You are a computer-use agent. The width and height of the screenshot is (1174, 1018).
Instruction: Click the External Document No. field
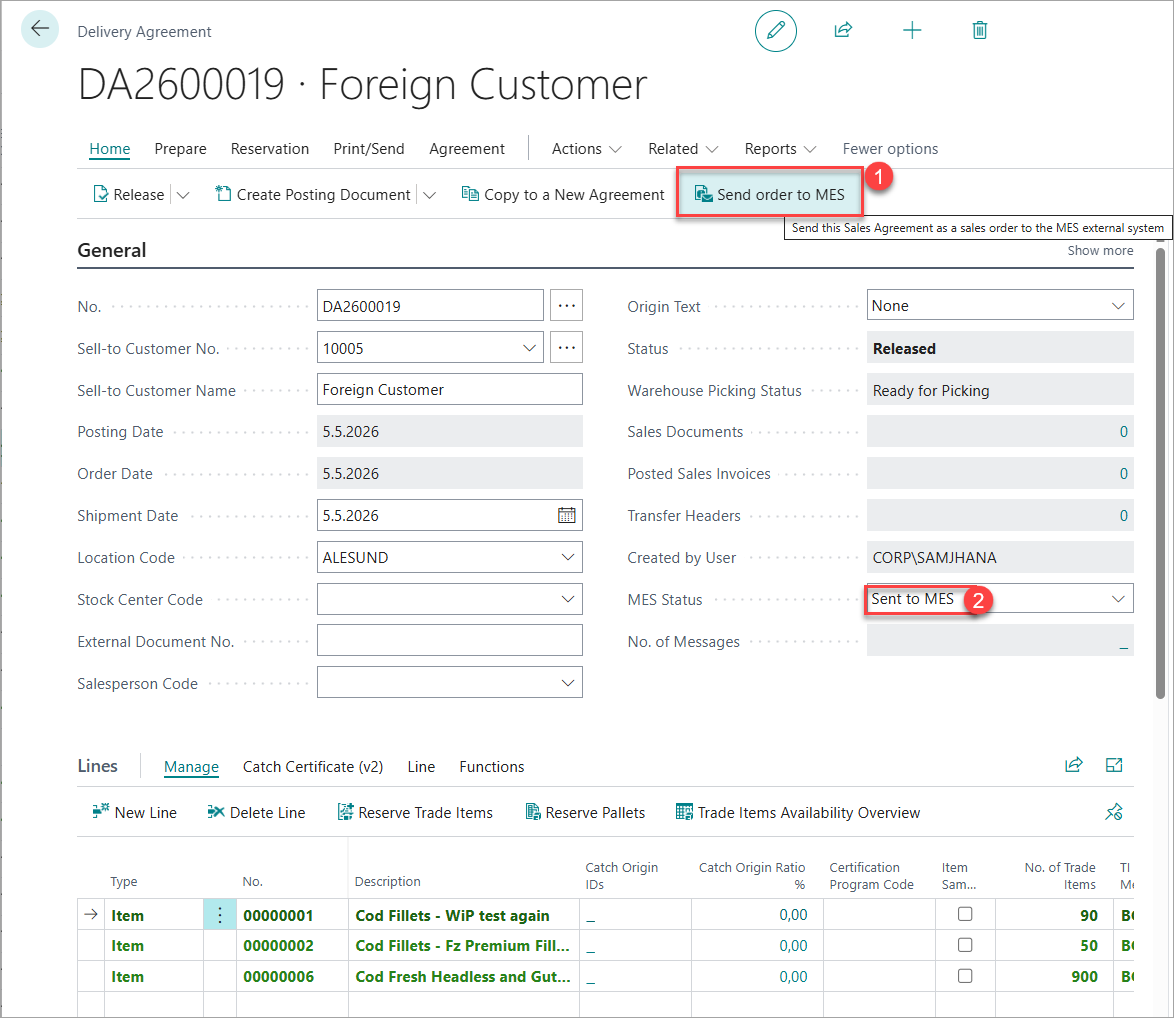click(x=449, y=641)
